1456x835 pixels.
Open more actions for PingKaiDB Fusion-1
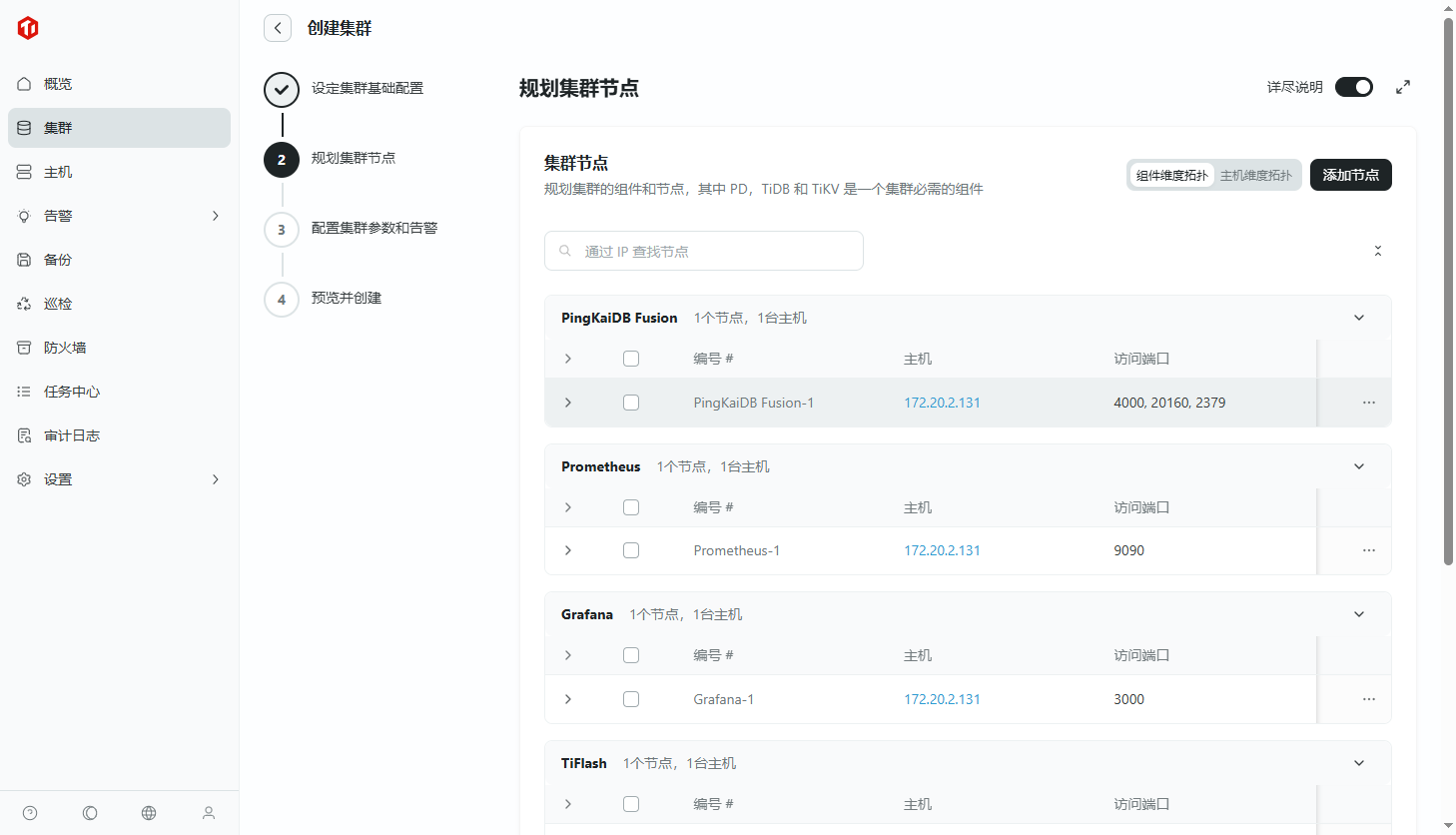(x=1369, y=403)
